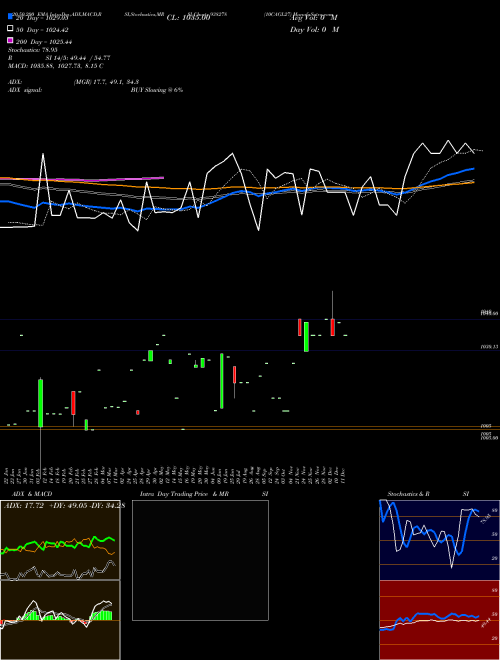The height and width of the screenshot is (660, 500).
Task: Click the ADX line chart panel
Action: 60,540
